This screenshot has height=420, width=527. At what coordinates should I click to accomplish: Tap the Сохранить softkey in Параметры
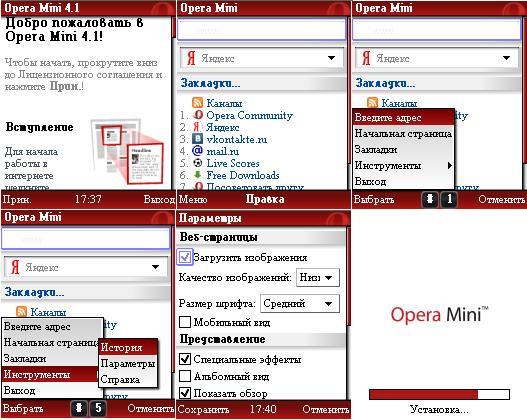coord(203,409)
